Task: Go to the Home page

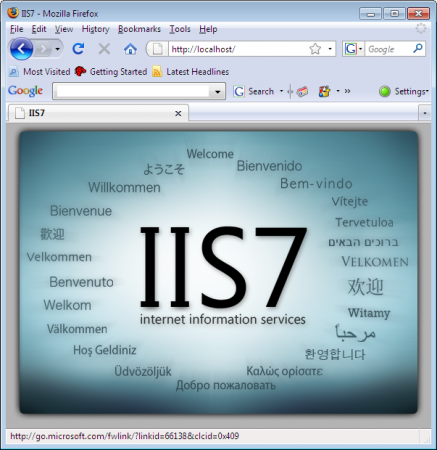Action: [x=130, y=49]
